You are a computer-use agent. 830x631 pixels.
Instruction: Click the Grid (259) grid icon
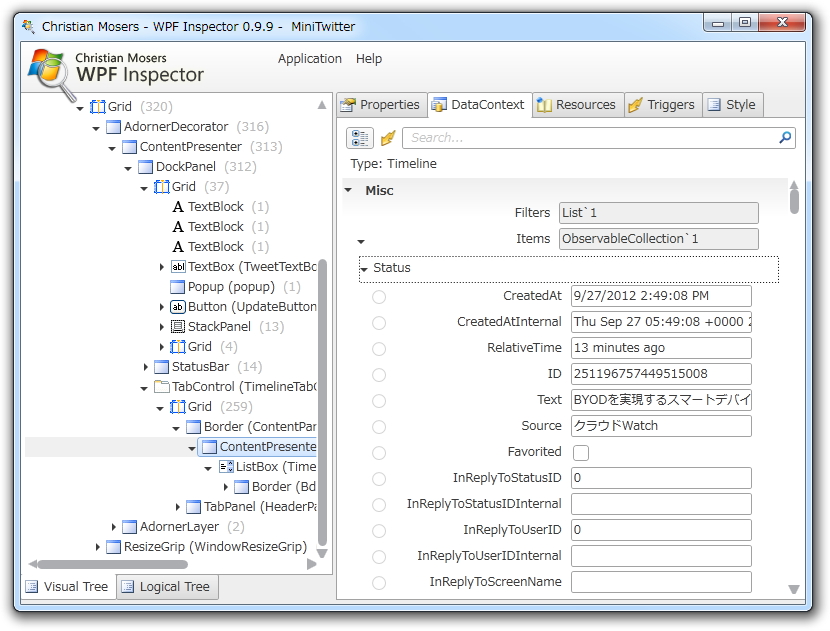(x=177, y=407)
